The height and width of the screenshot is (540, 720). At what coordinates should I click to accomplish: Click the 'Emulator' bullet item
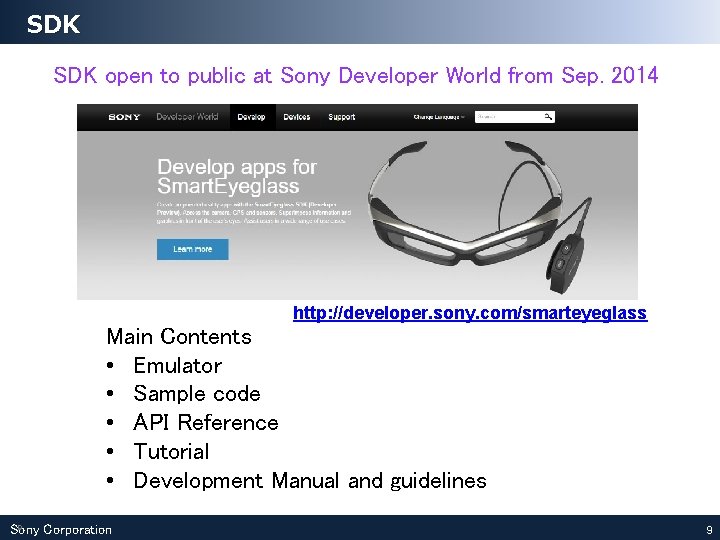[x=178, y=366]
